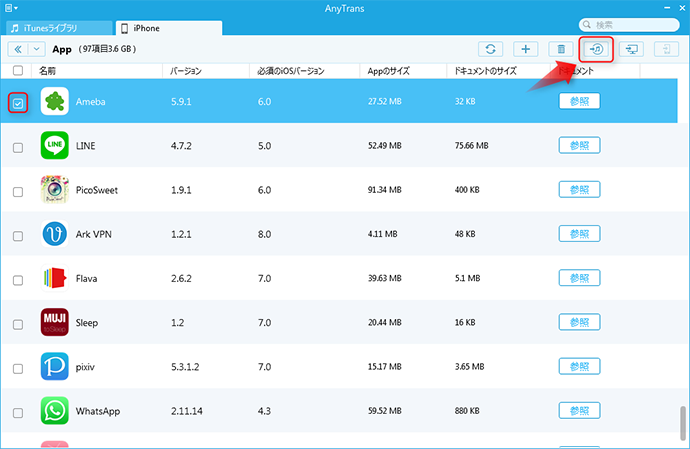Check the Flava checkbox

coord(18,280)
